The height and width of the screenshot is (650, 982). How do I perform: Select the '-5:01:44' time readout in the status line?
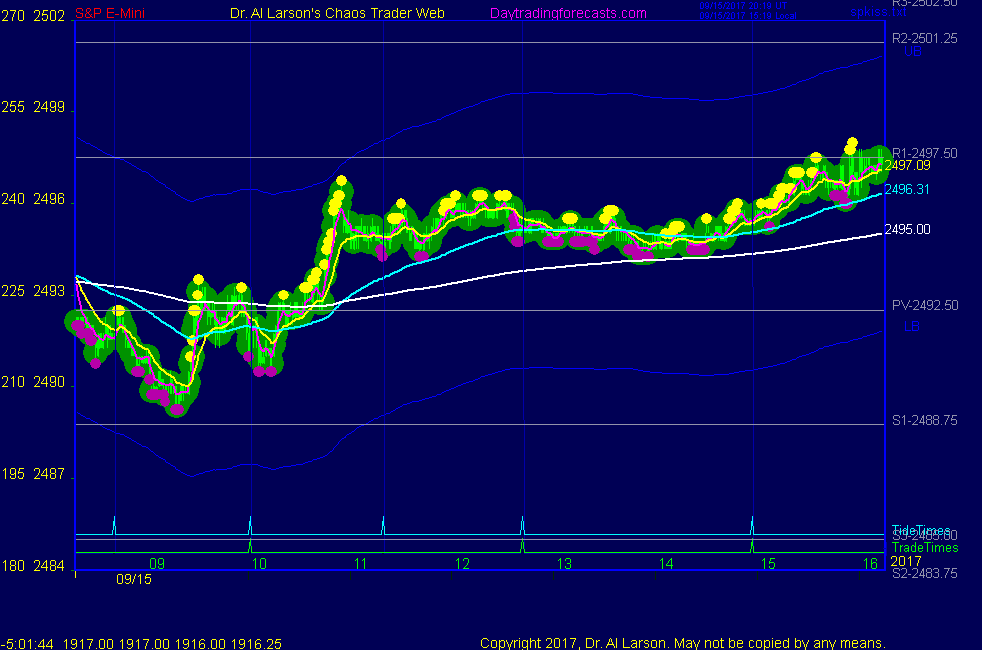(27, 644)
